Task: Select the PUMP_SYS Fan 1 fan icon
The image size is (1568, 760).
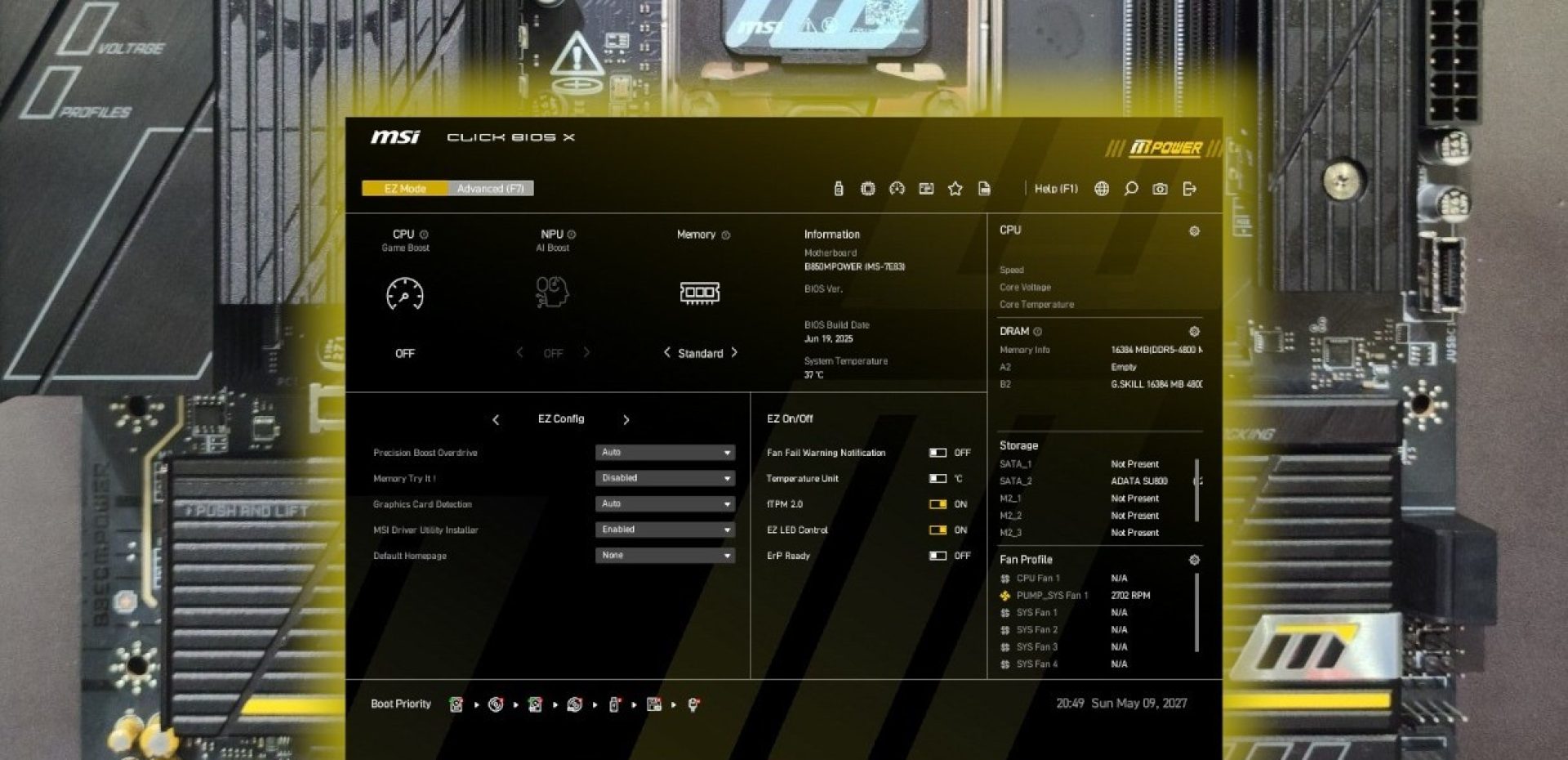Action: pyautogui.click(x=1005, y=596)
